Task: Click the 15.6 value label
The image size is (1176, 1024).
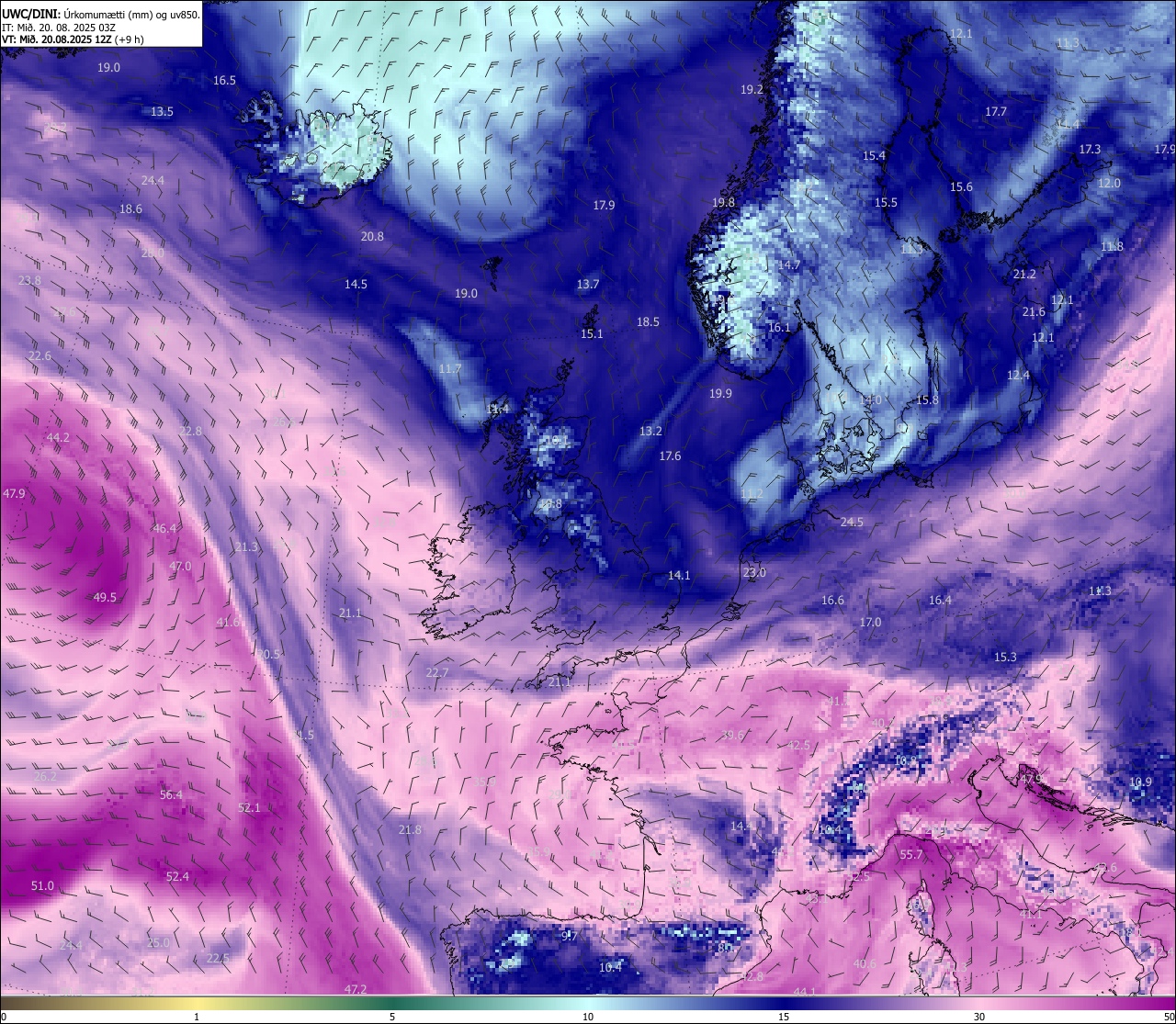Action: pyautogui.click(x=961, y=187)
